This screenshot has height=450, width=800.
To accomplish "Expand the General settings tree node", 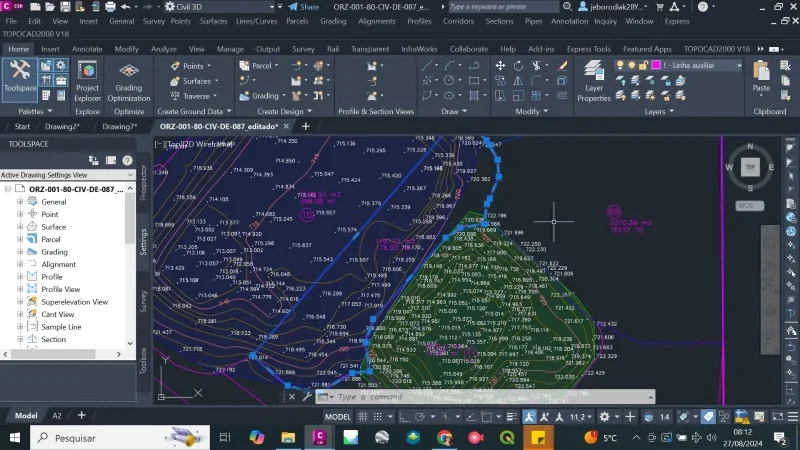I will (20, 202).
